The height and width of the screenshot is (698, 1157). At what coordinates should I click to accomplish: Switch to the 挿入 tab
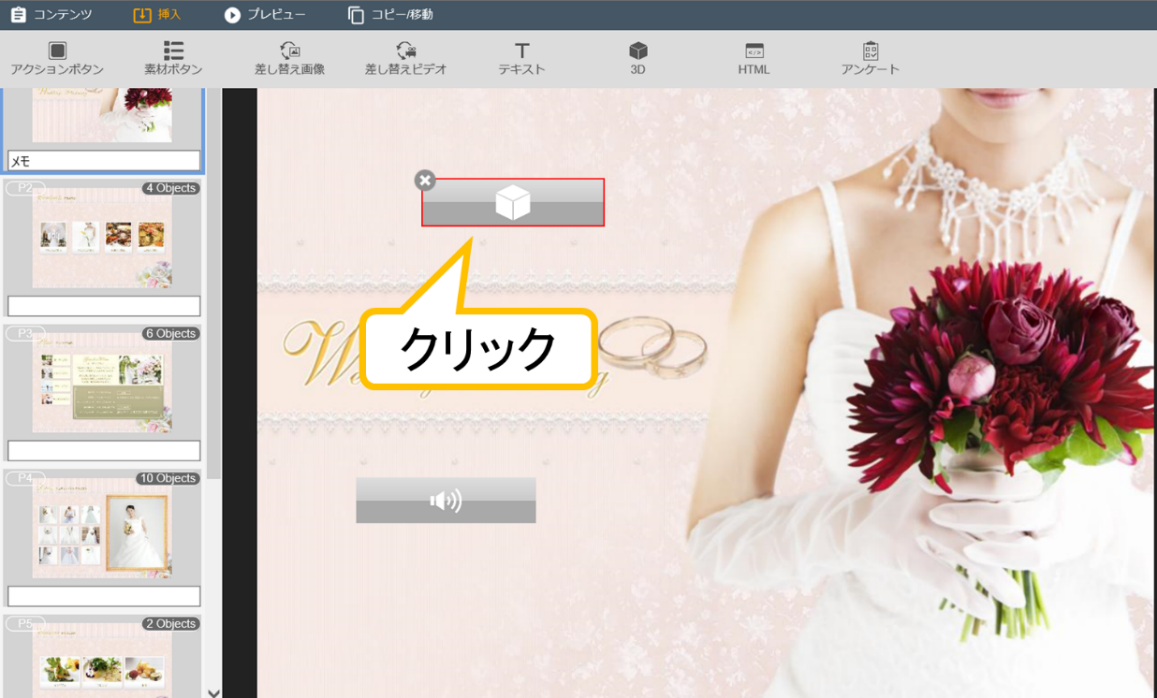[x=157, y=15]
